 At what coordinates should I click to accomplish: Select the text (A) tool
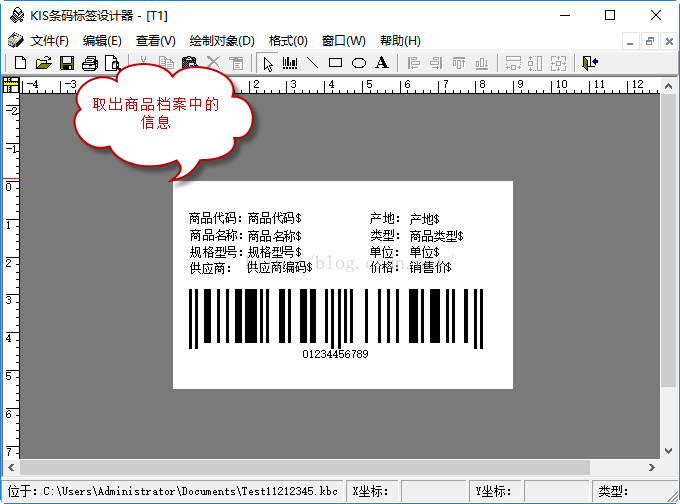[382, 63]
